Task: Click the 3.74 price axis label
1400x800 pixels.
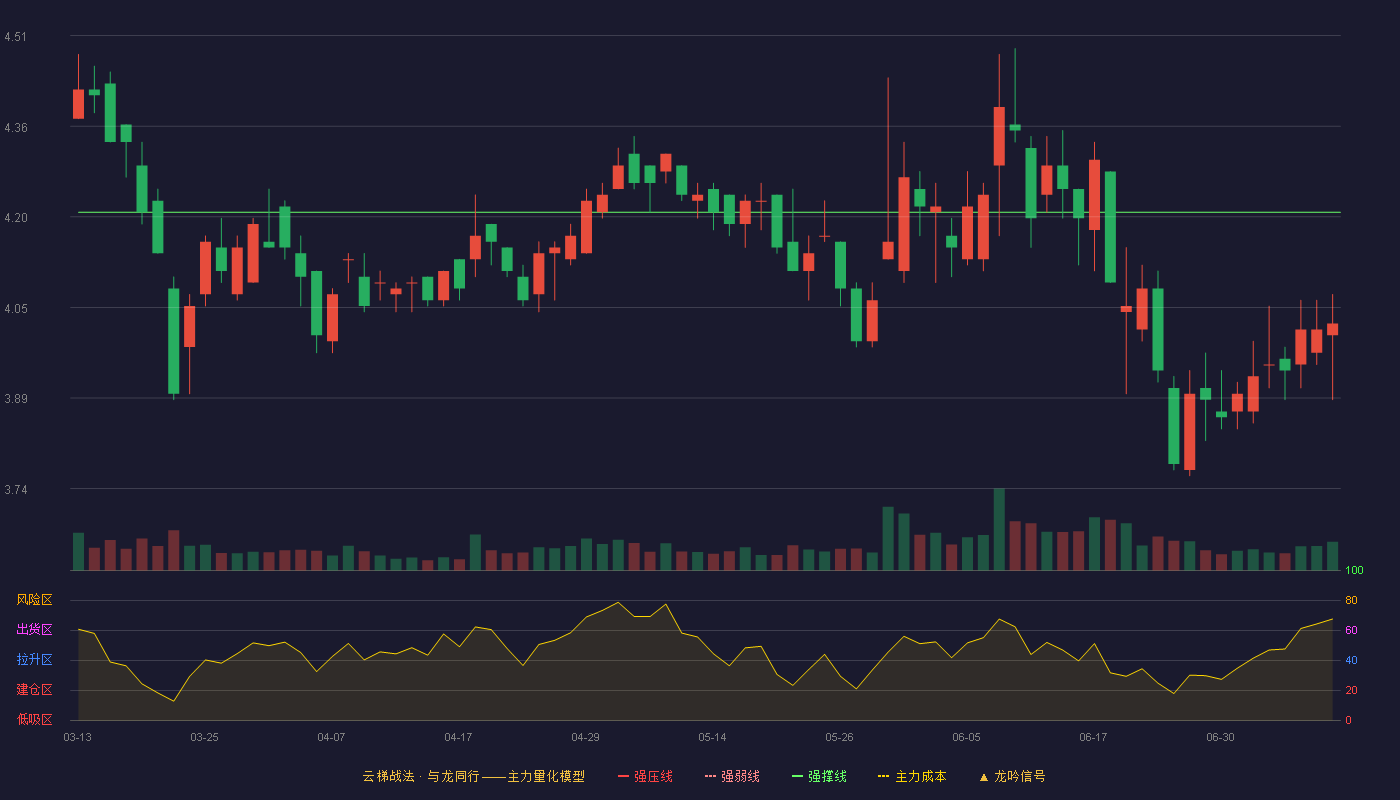Action: click(x=15, y=490)
